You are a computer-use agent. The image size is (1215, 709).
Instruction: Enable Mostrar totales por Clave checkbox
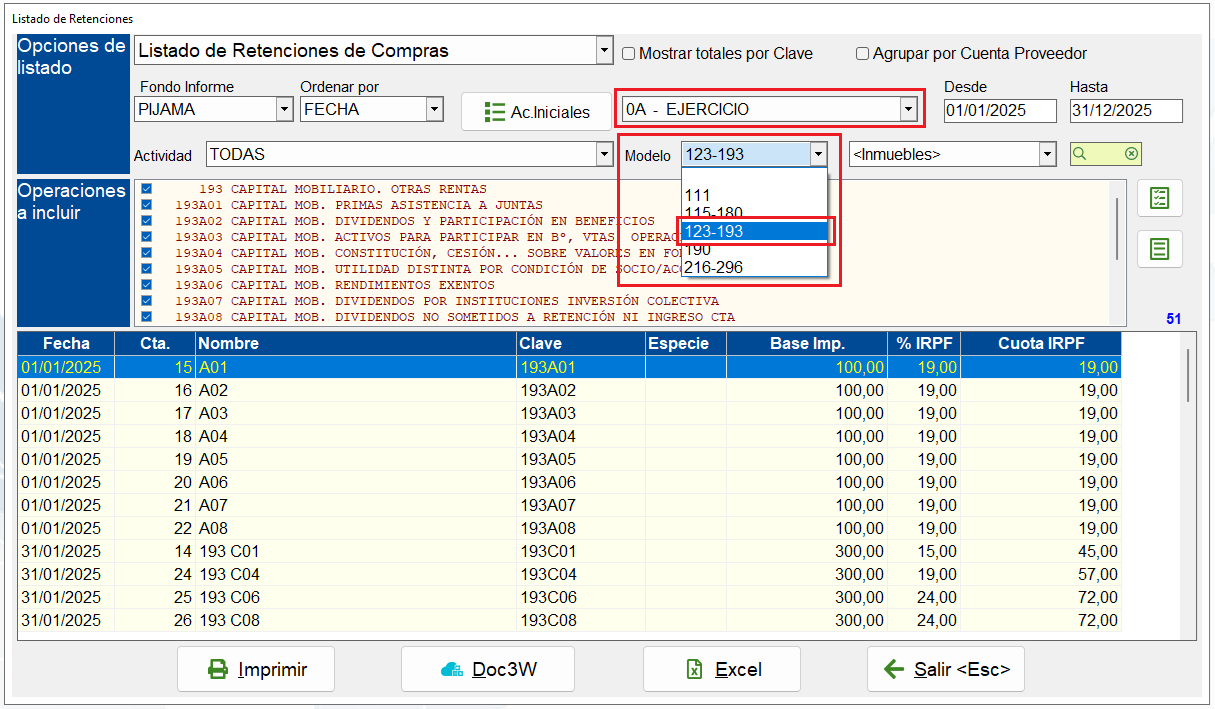click(629, 53)
